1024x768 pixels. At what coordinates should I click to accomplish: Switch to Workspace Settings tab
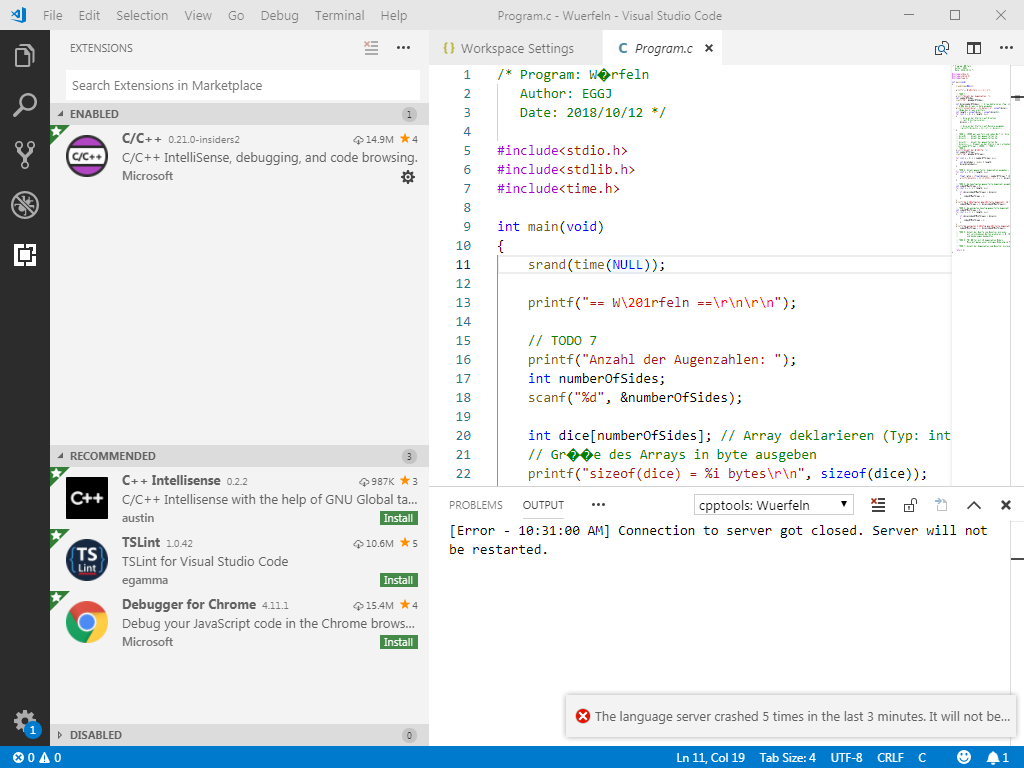point(517,48)
